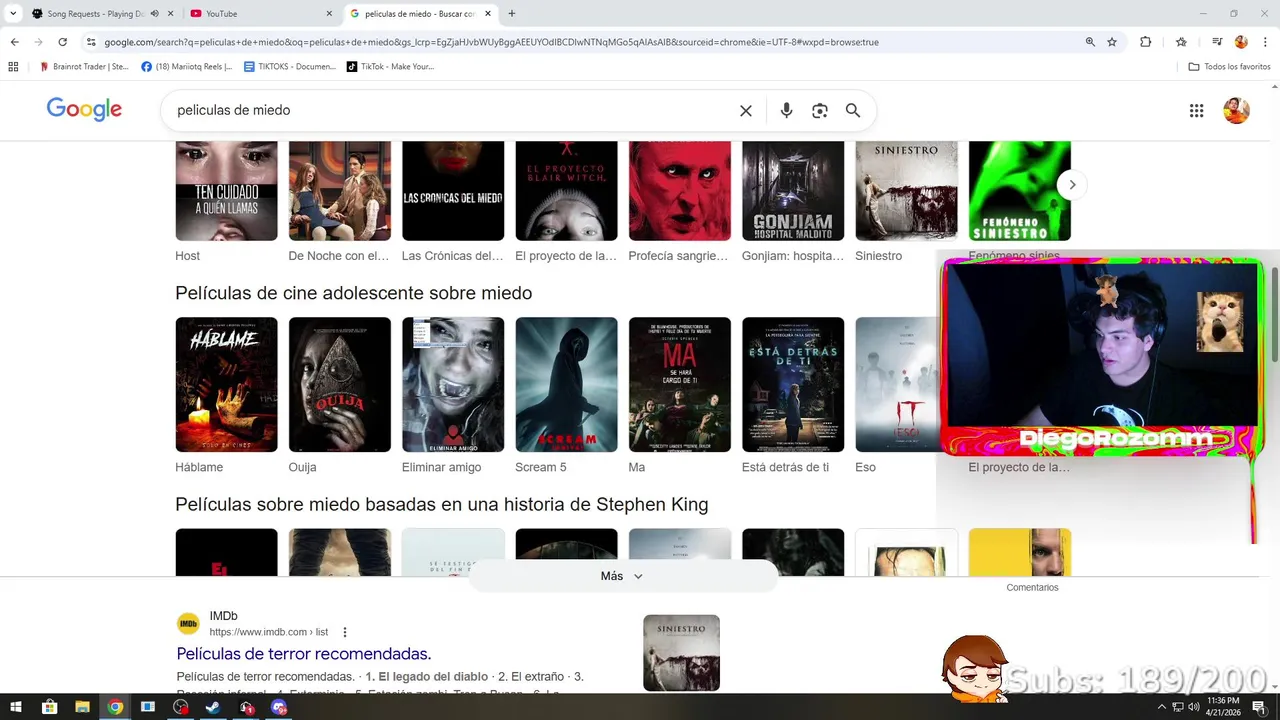Image resolution: width=1280 pixels, height=720 pixels.
Task: Open De Noche con el... movie poster
Action: [339, 191]
